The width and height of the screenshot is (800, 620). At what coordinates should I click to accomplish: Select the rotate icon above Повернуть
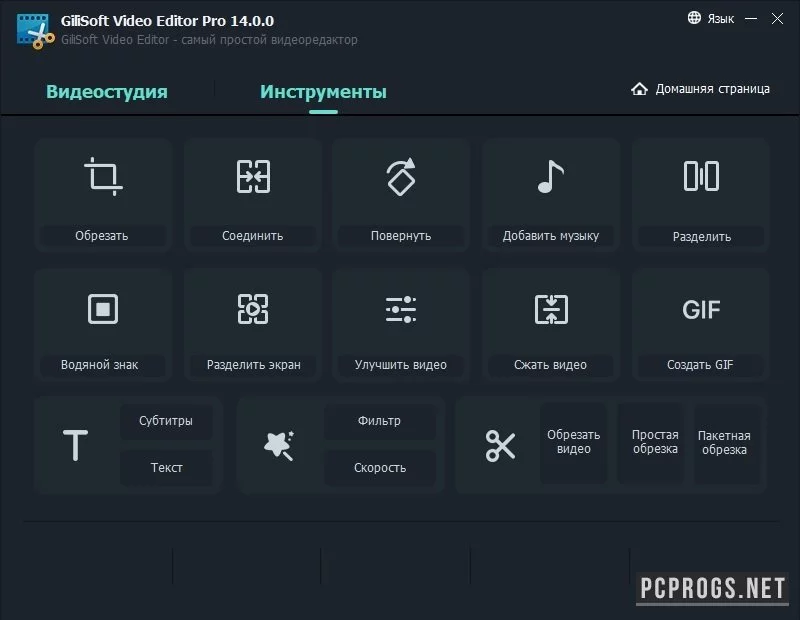401,177
